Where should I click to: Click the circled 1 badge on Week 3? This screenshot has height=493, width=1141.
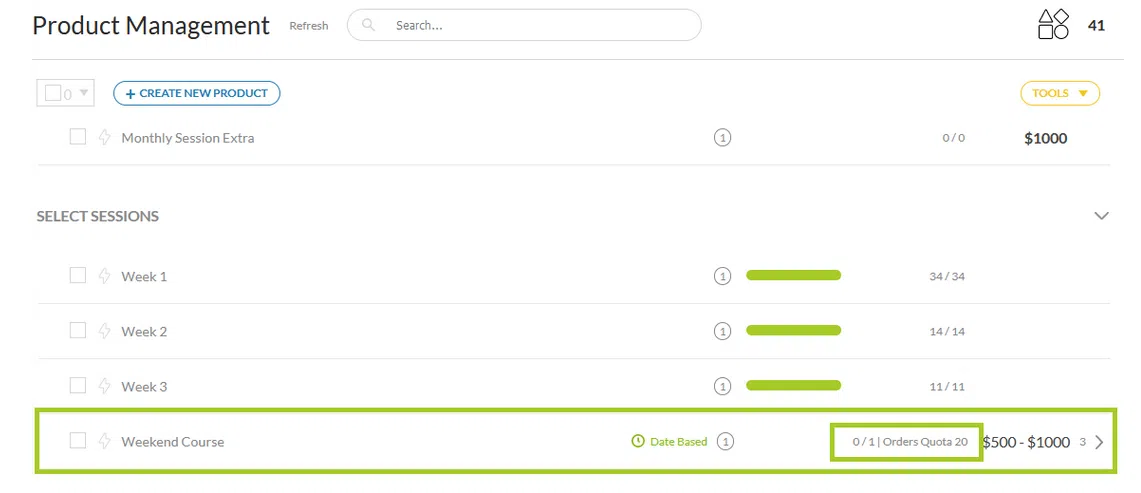(722, 386)
